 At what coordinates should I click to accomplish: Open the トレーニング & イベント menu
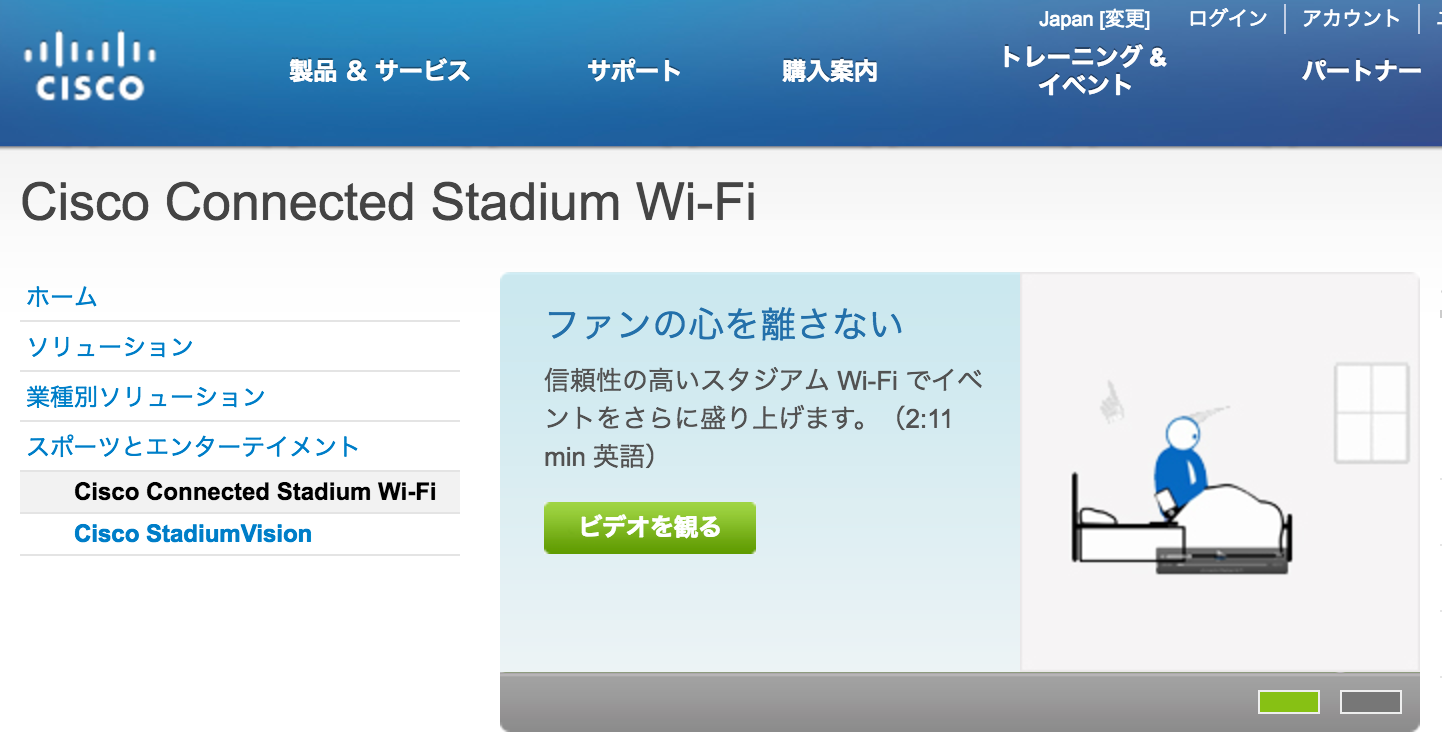coord(1085,70)
